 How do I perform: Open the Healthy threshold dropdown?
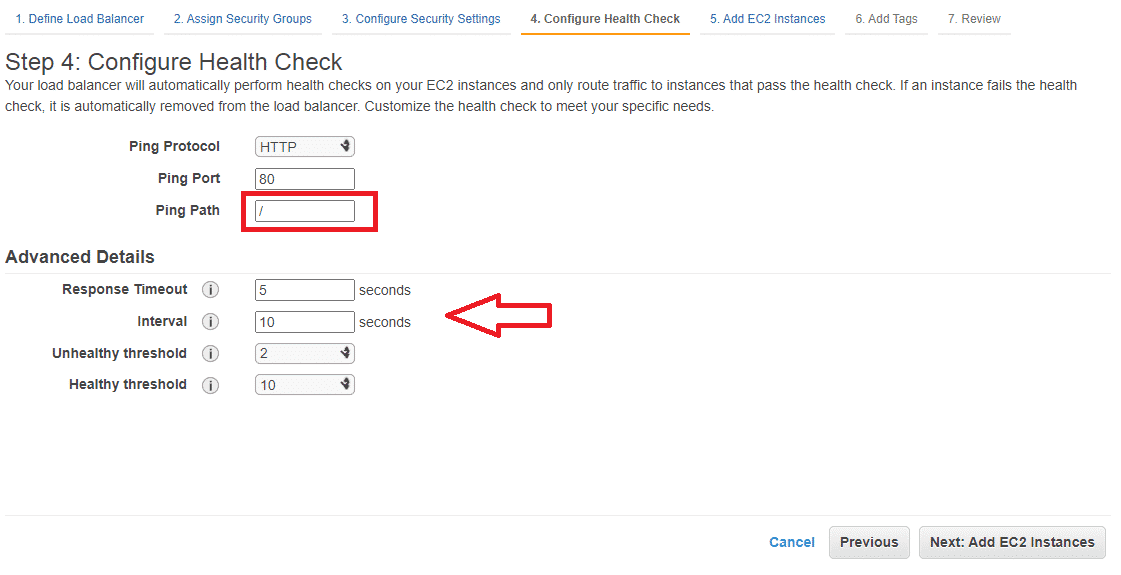[x=305, y=385]
